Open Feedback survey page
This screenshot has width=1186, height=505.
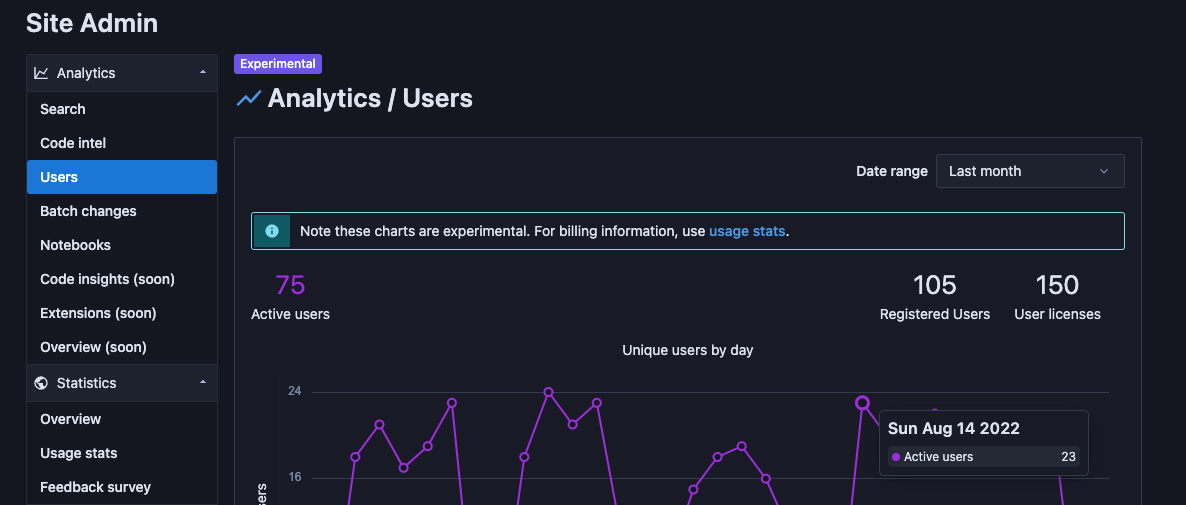click(x=122, y=487)
